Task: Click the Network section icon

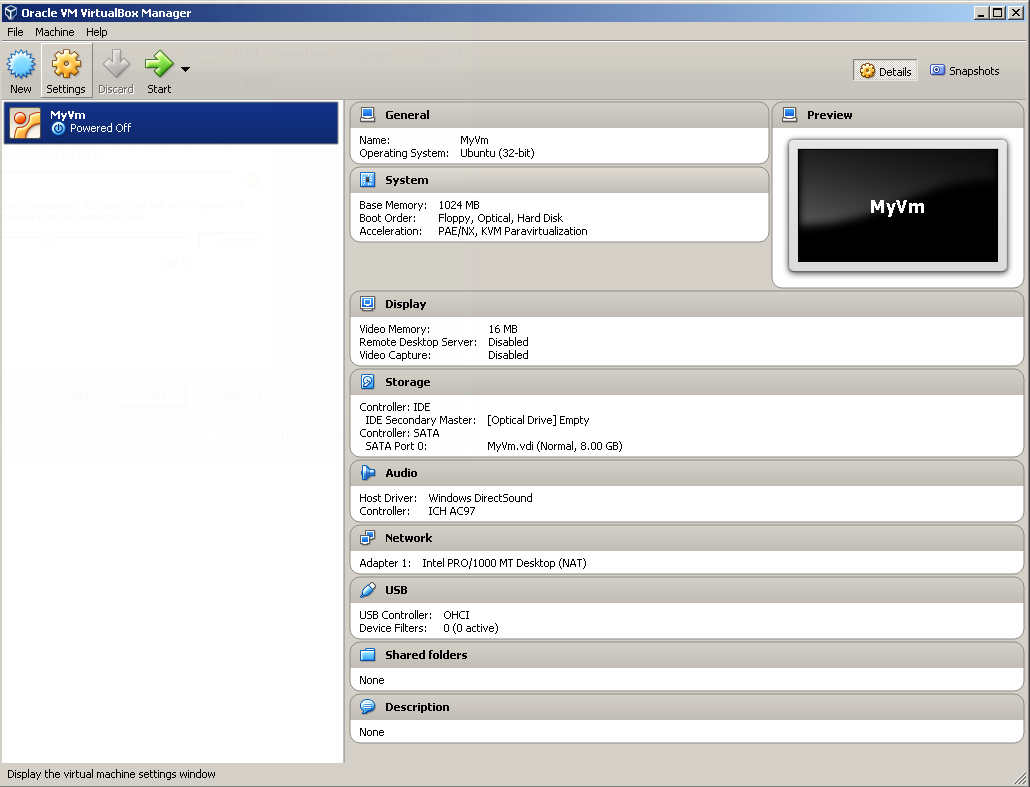Action: tap(368, 538)
